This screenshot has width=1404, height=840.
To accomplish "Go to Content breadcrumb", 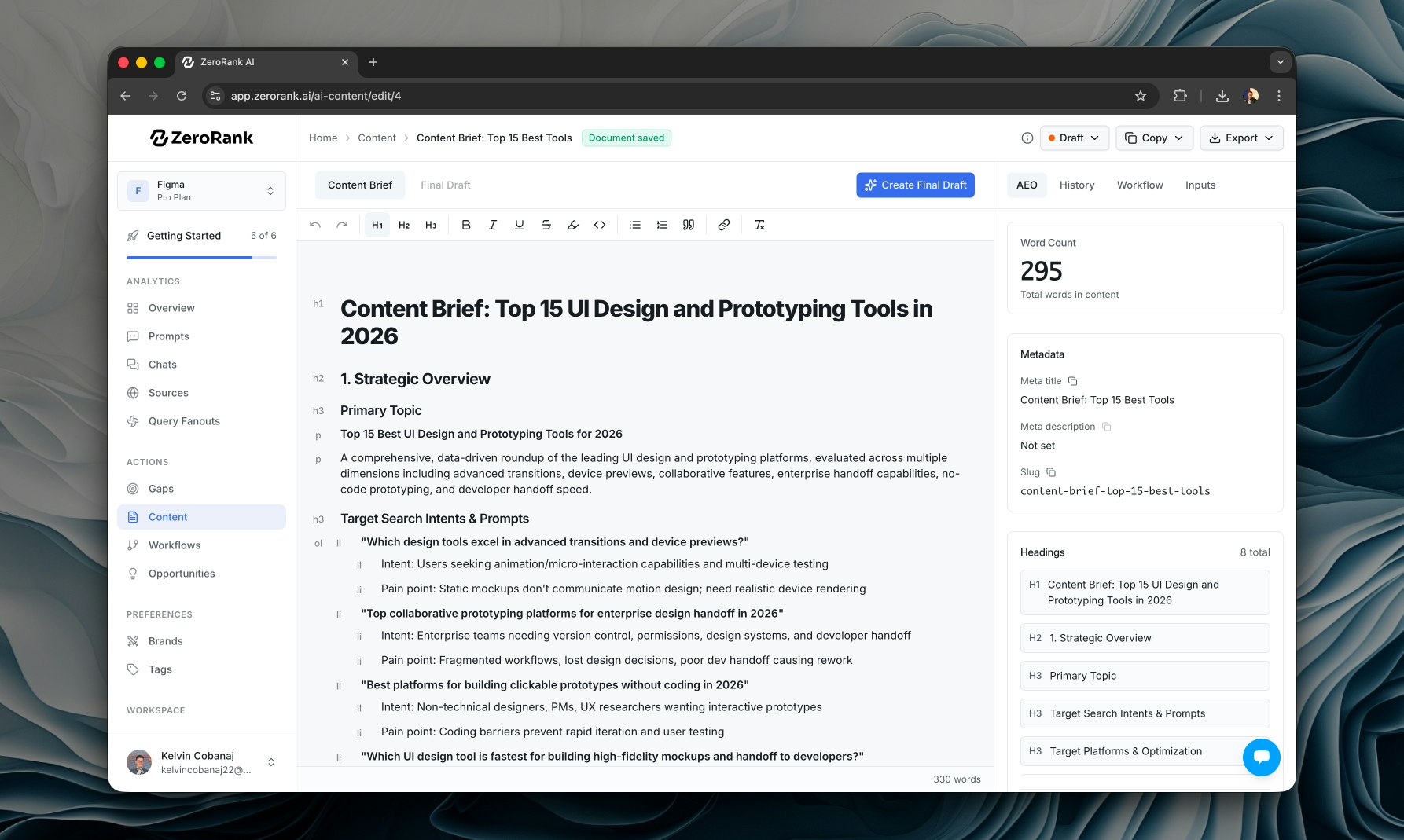I will pyautogui.click(x=377, y=138).
